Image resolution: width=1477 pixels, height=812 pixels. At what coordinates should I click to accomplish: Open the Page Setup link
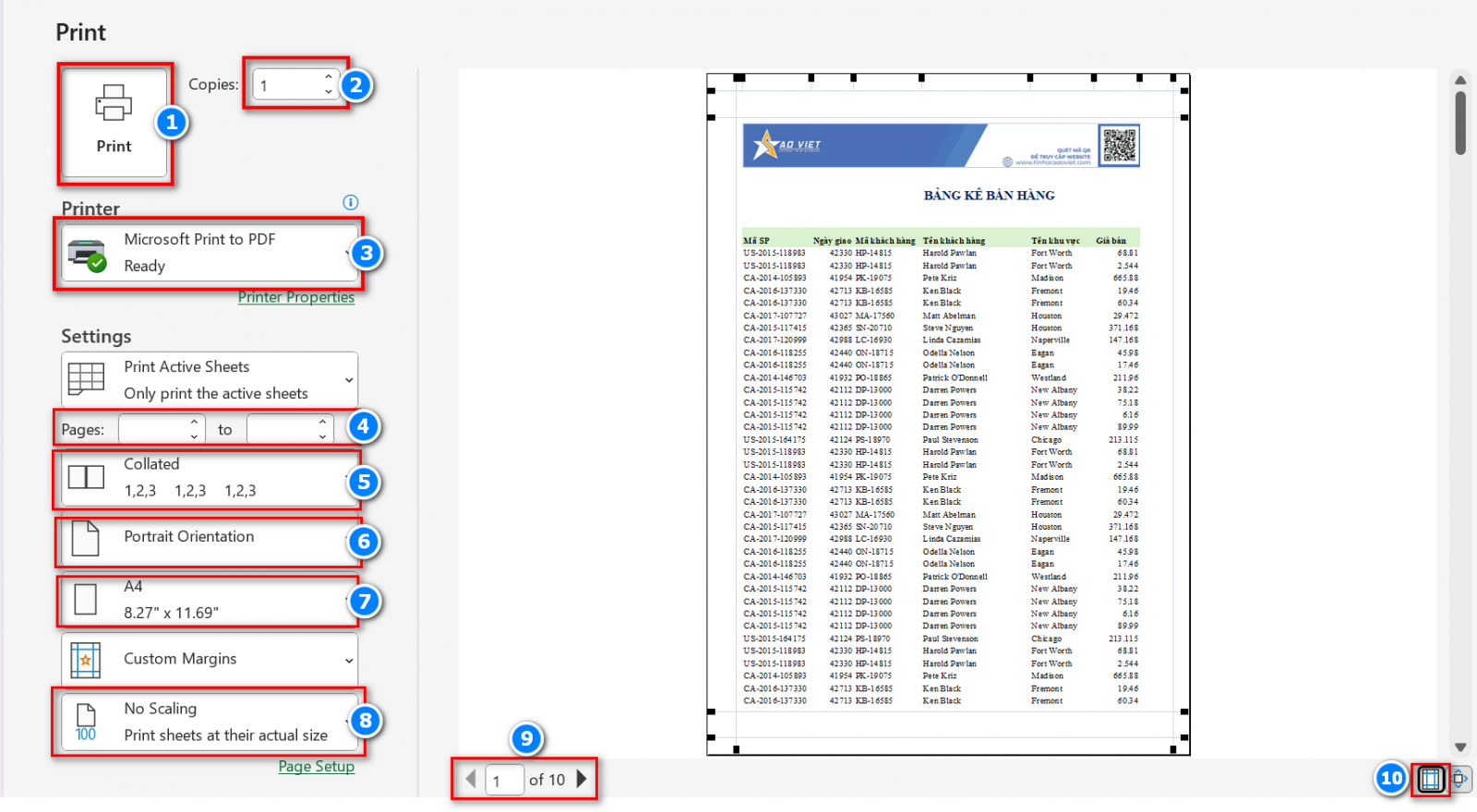click(316, 767)
